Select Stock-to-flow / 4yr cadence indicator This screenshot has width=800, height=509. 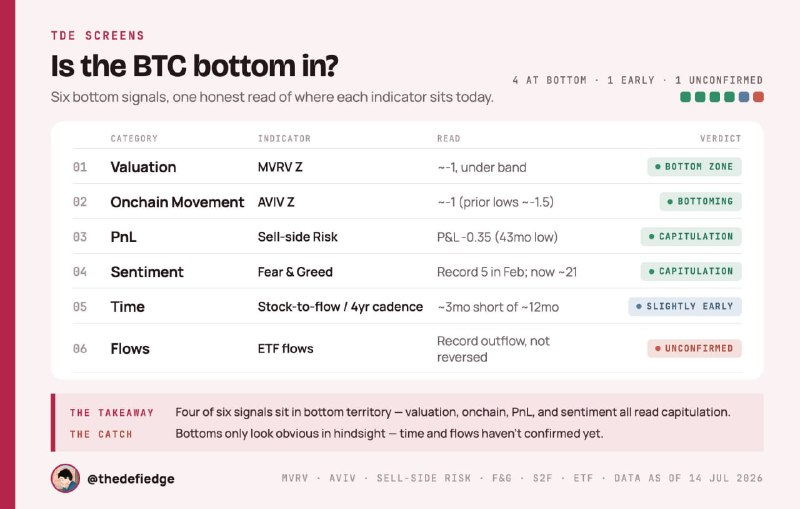click(x=340, y=307)
